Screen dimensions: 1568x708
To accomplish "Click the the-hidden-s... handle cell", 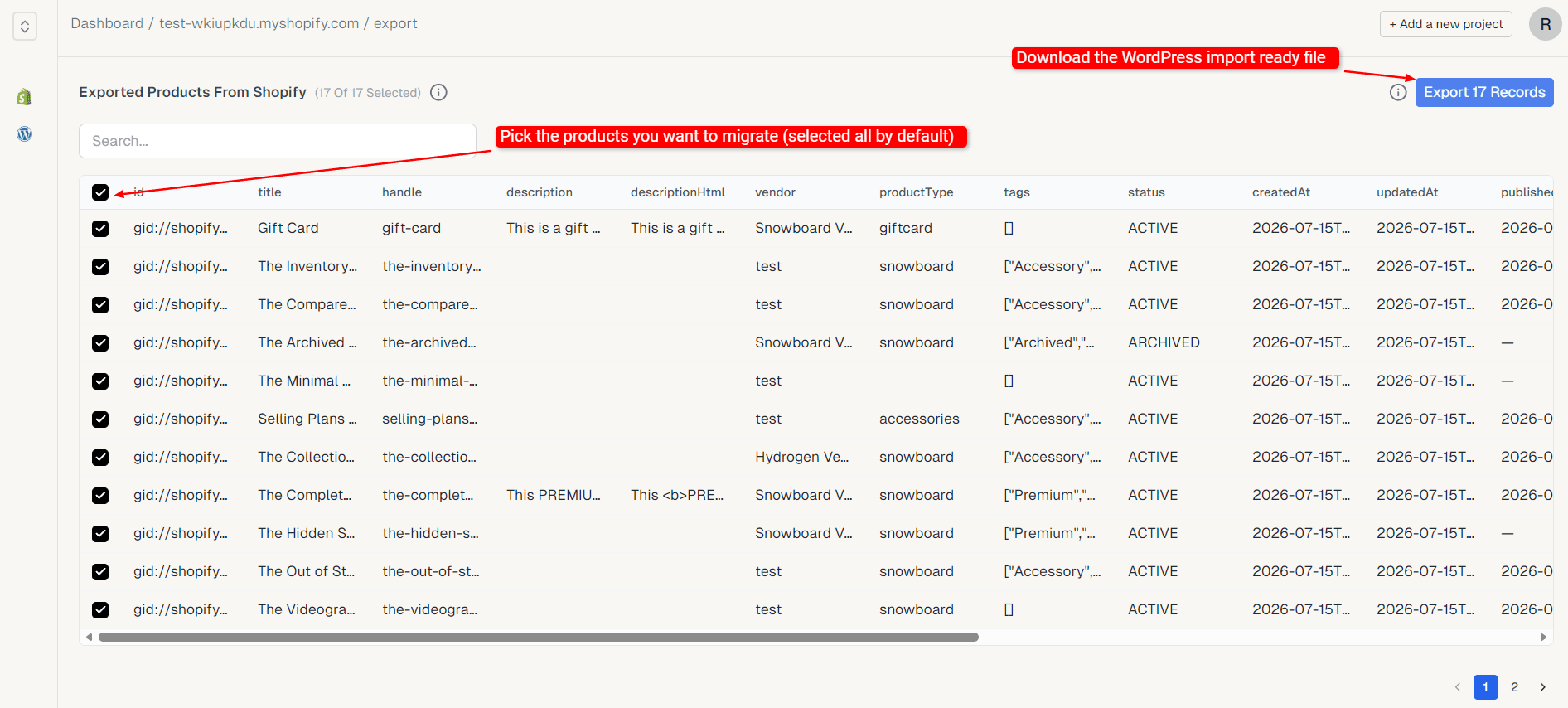I will coord(431,533).
